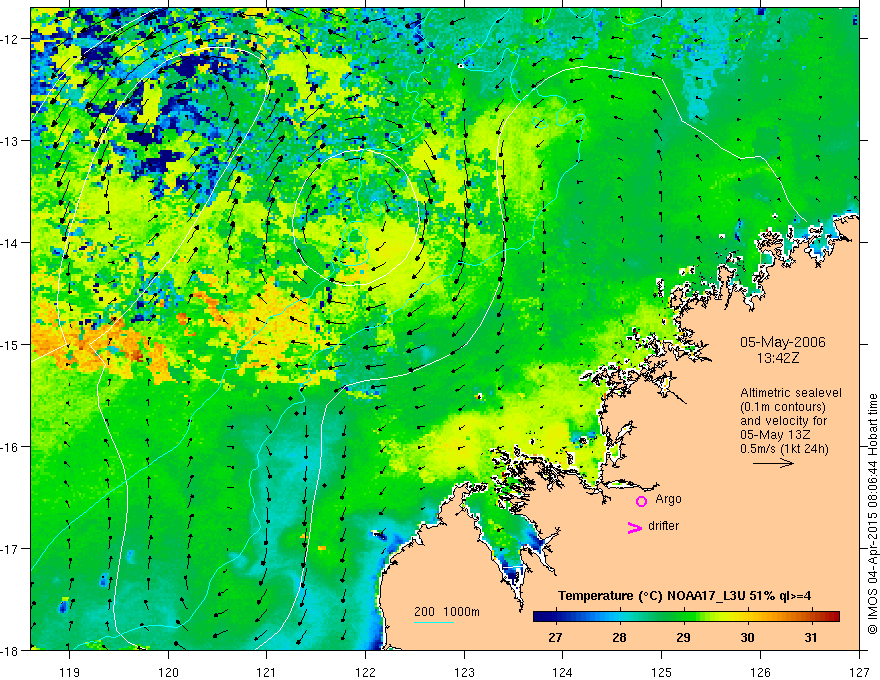Click the longitude label 126
Screen dimensions: 880x680
[x=760, y=672]
